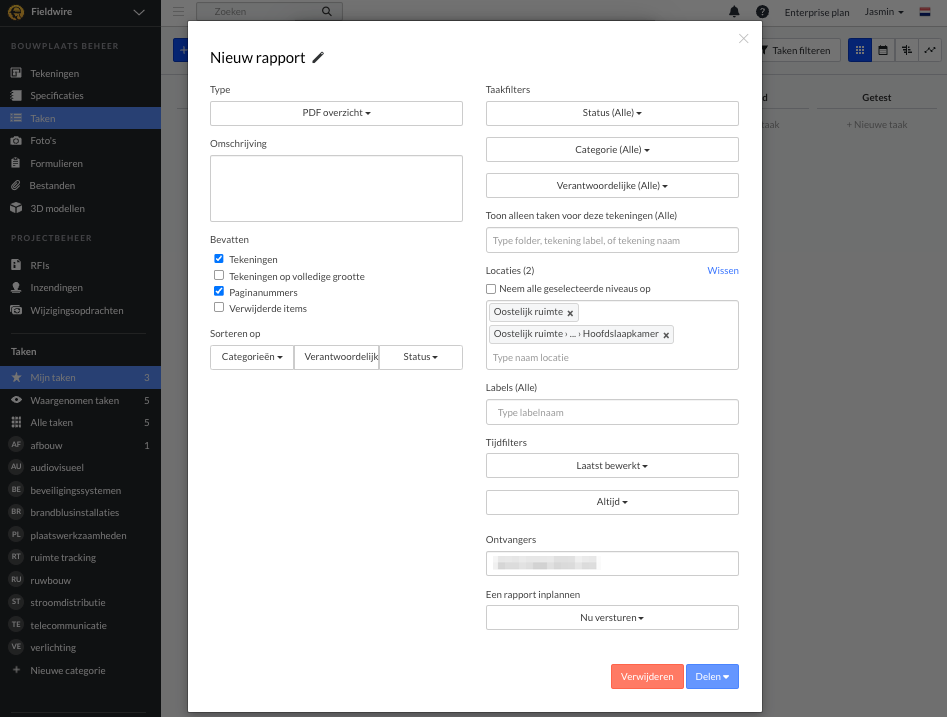This screenshot has height=717, width=947.
Task: Switch to calendar view icon
Action: [883, 50]
